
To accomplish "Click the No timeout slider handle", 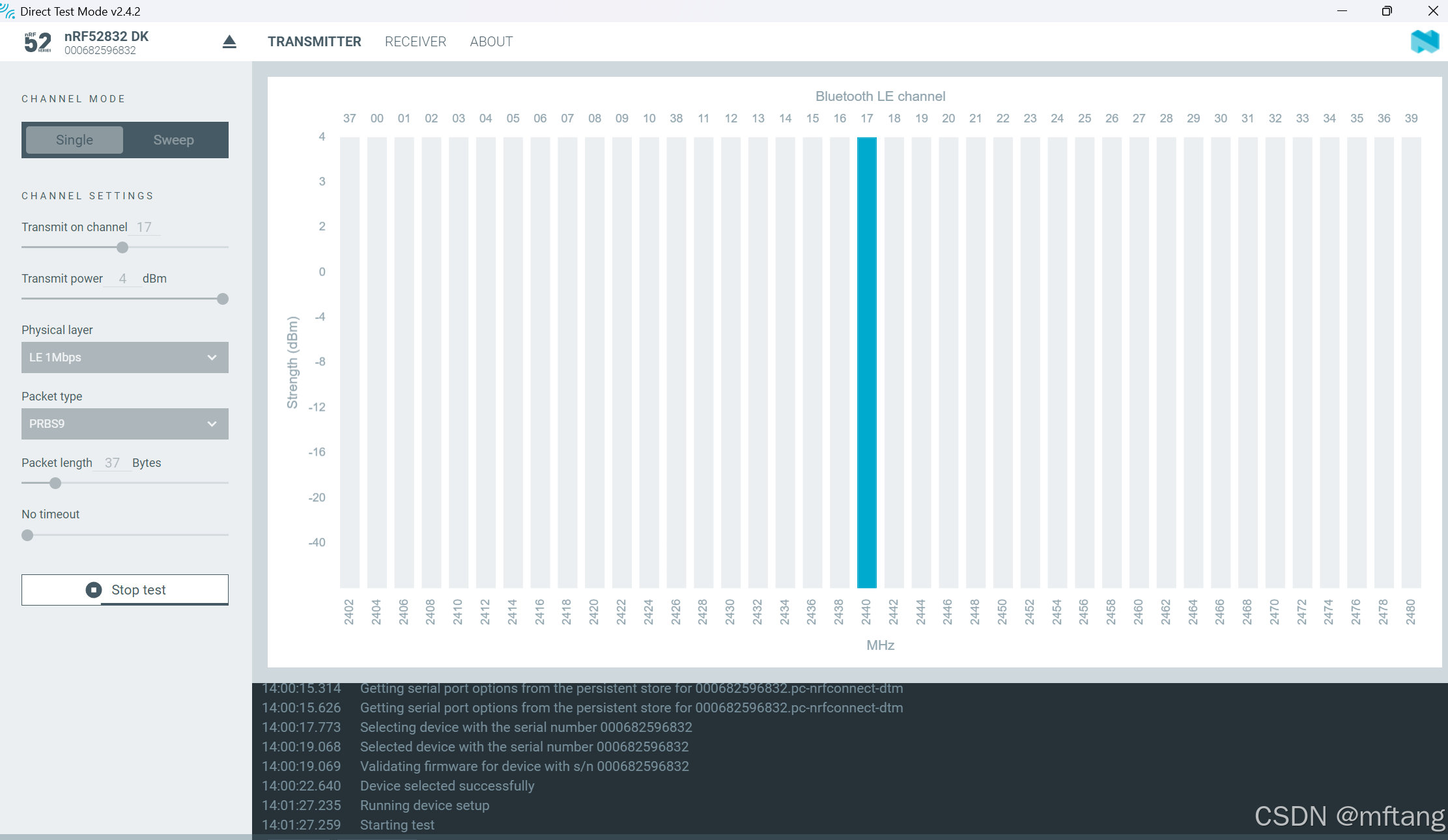I will (x=27, y=535).
